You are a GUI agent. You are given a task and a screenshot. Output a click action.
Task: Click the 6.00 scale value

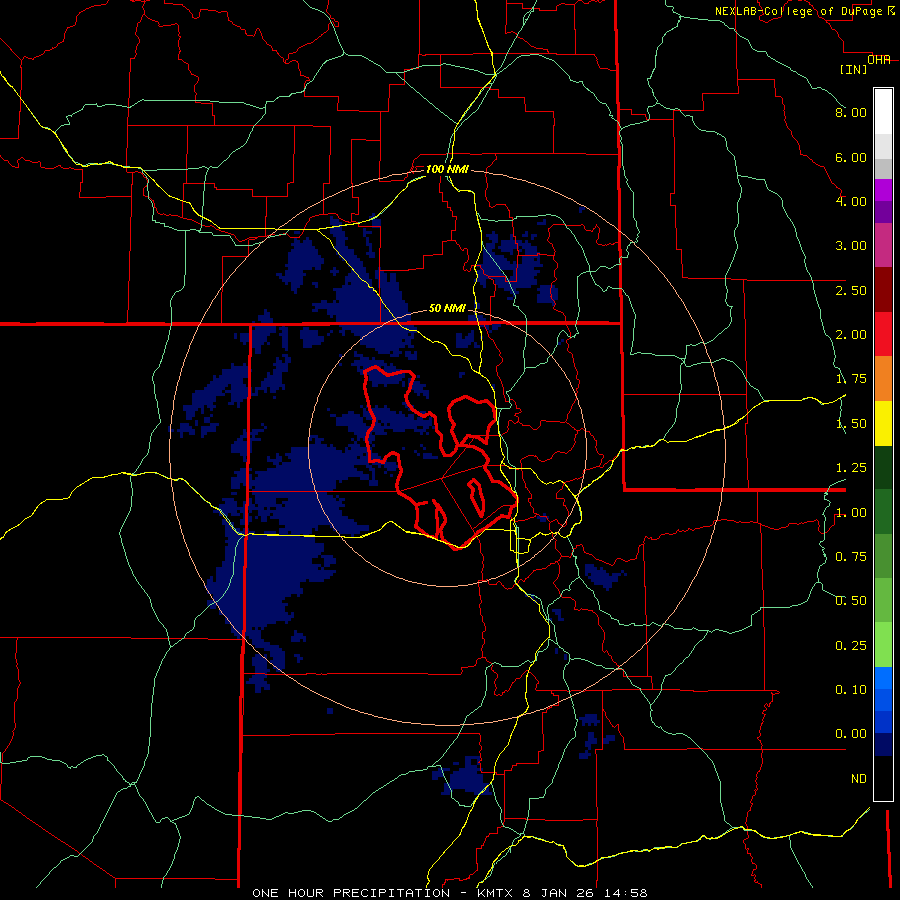(x=851, y=157)
